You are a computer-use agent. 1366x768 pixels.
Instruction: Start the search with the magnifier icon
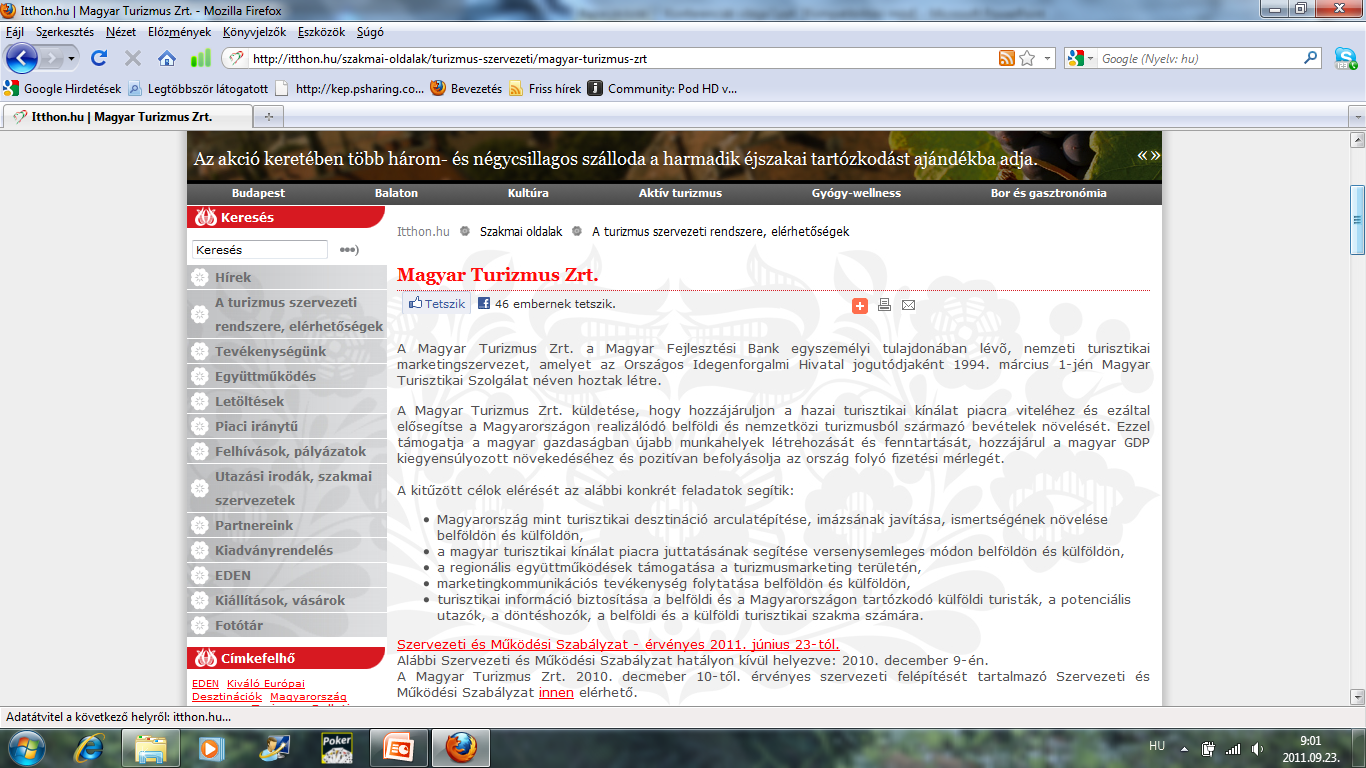[1311, 59]
